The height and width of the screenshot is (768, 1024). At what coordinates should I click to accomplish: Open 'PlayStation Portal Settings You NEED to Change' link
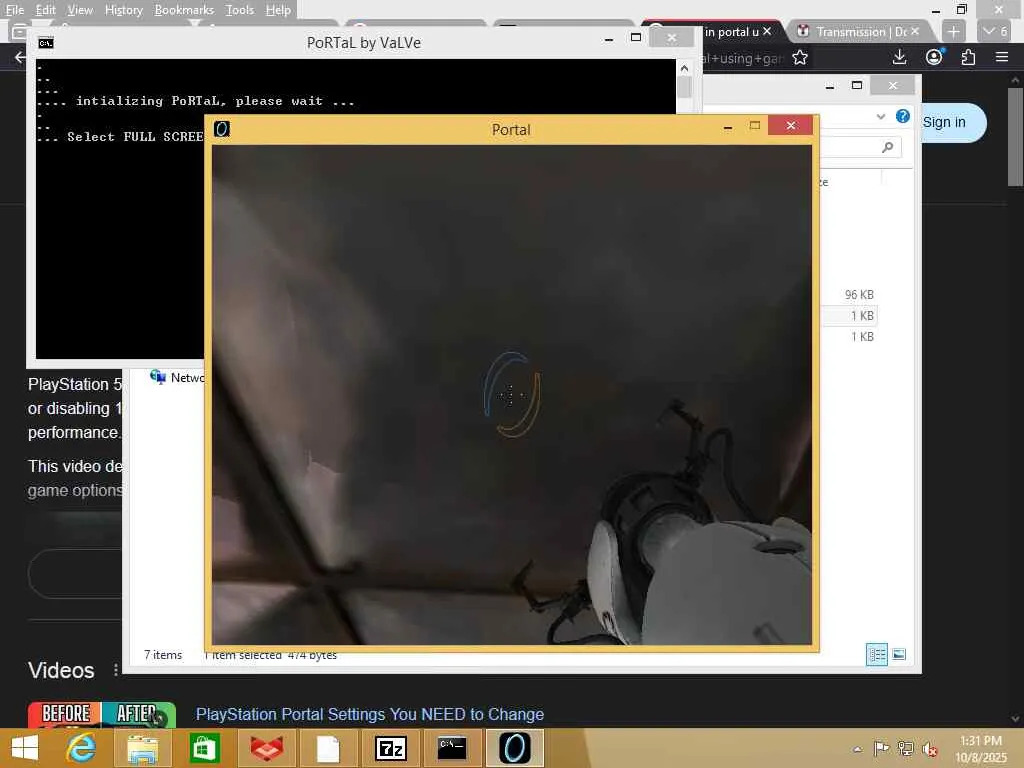(370, 714)
